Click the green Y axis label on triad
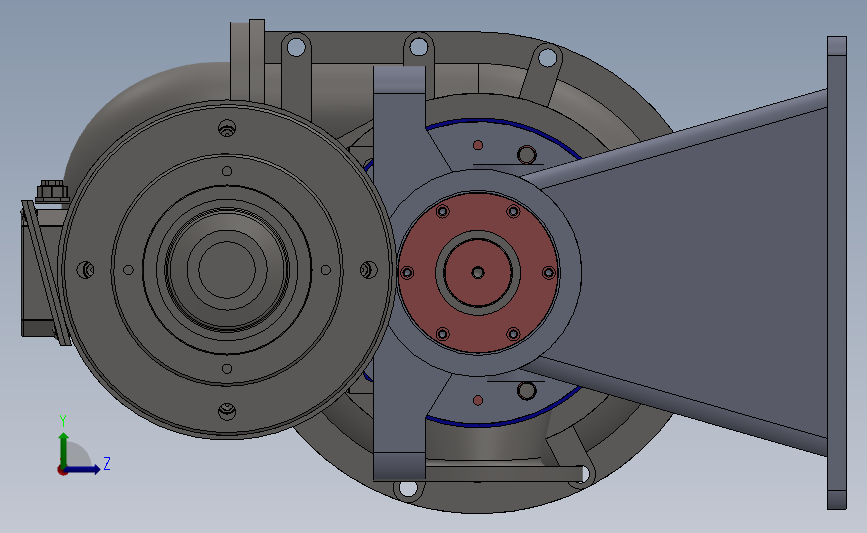This screenshot has width=867, height=533. pos(63,421)
